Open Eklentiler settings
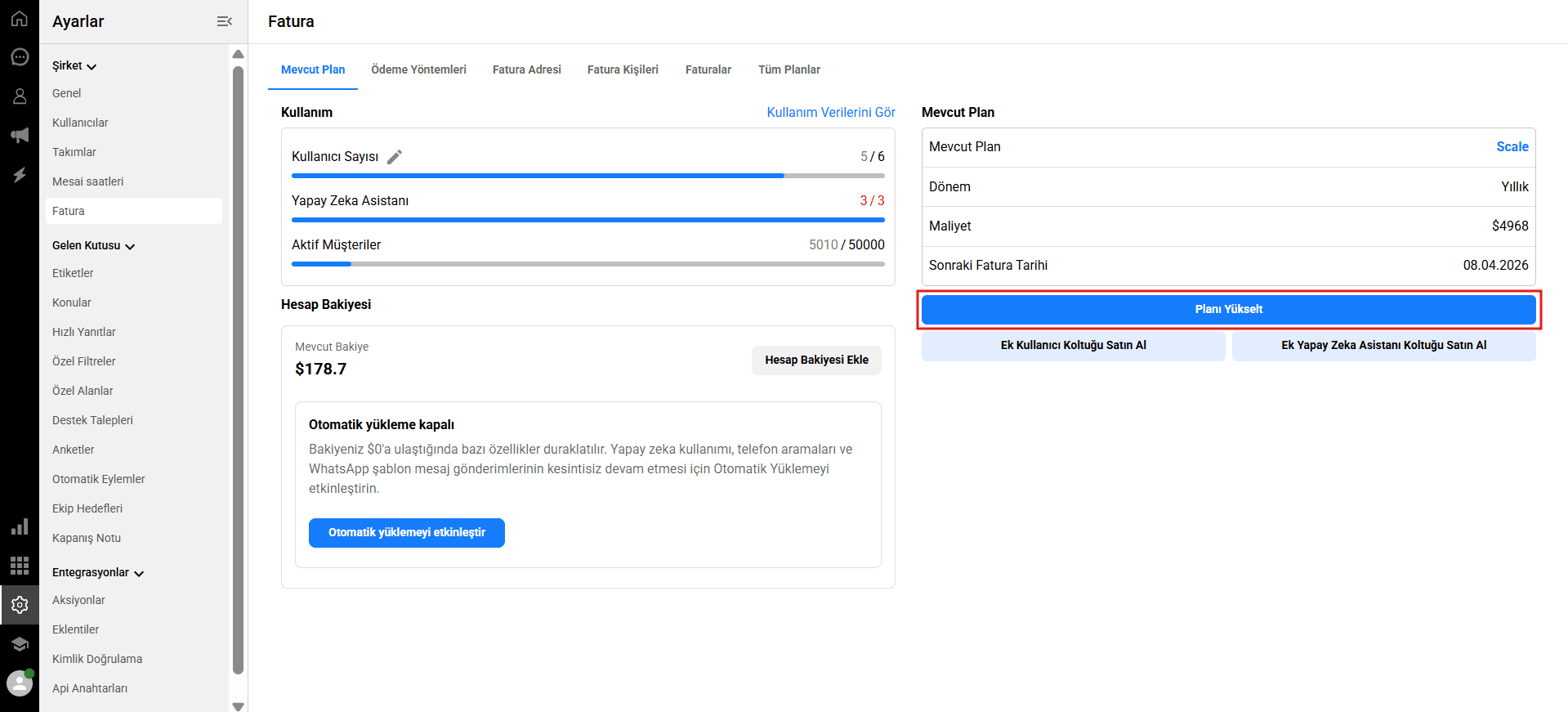Viewport: 1568px width, 712px height. [134, 629]
